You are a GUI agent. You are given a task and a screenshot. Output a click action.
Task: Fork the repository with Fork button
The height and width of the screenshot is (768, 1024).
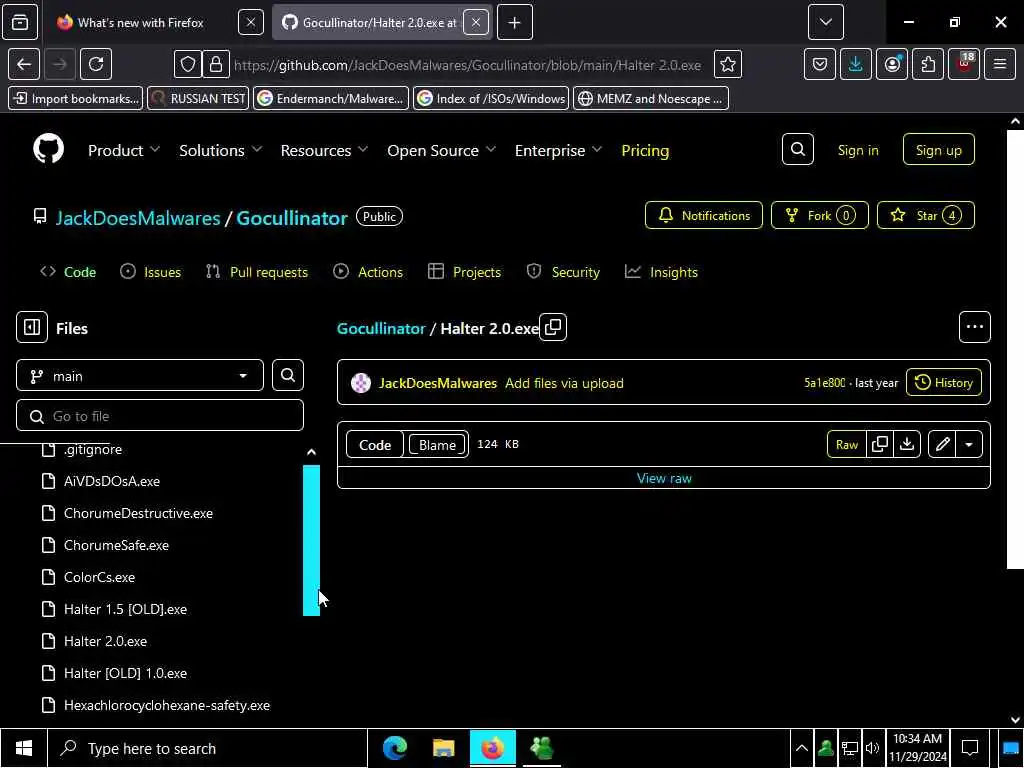coord(820,215)
